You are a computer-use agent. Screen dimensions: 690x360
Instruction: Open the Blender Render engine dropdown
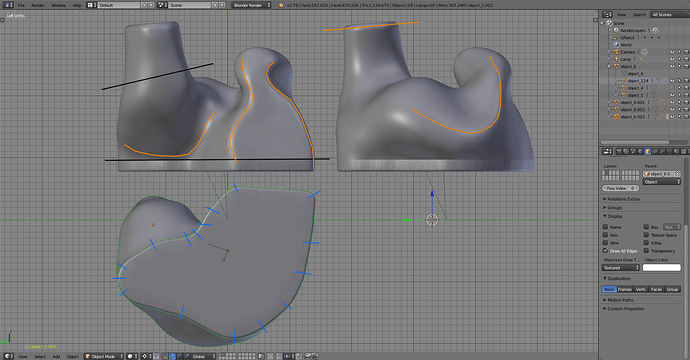(x=251, y=5)
